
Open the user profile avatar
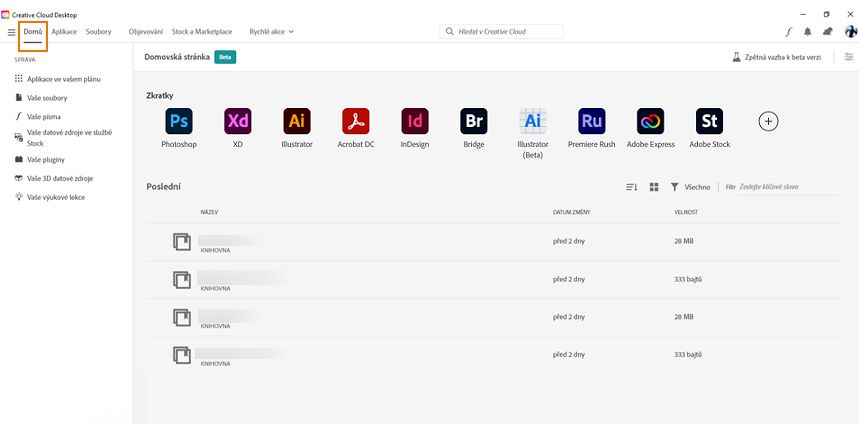(x=851, y=31)
